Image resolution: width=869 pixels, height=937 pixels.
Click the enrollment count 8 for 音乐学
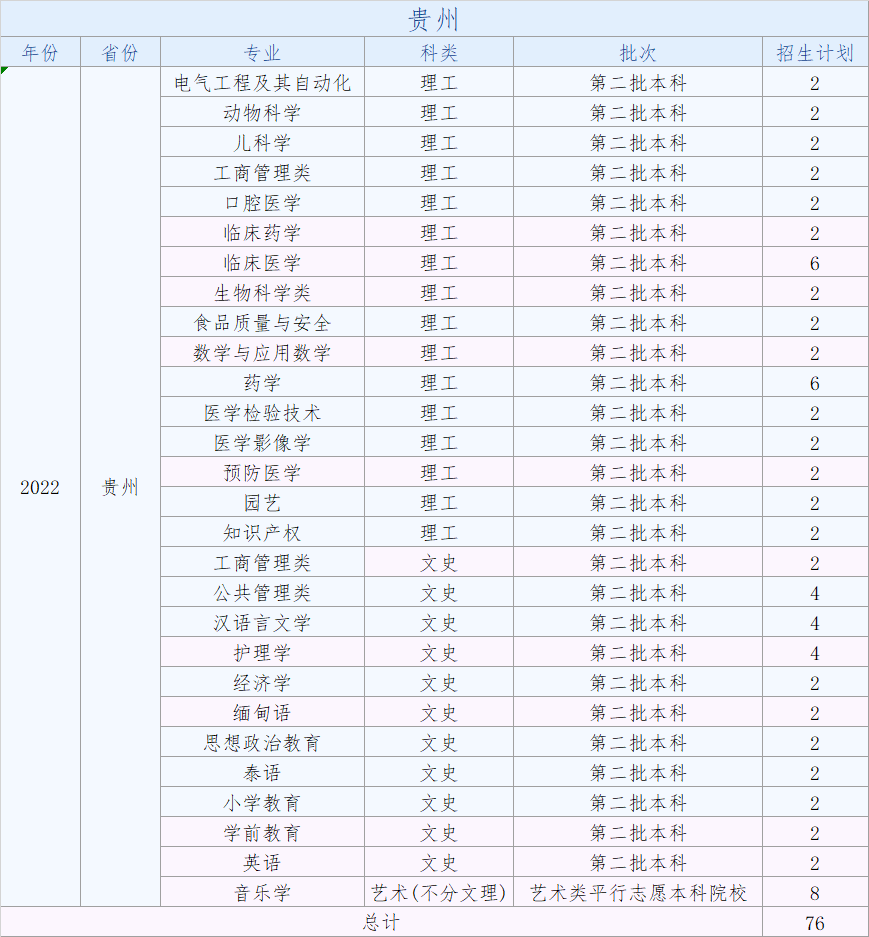pos(815,893)
